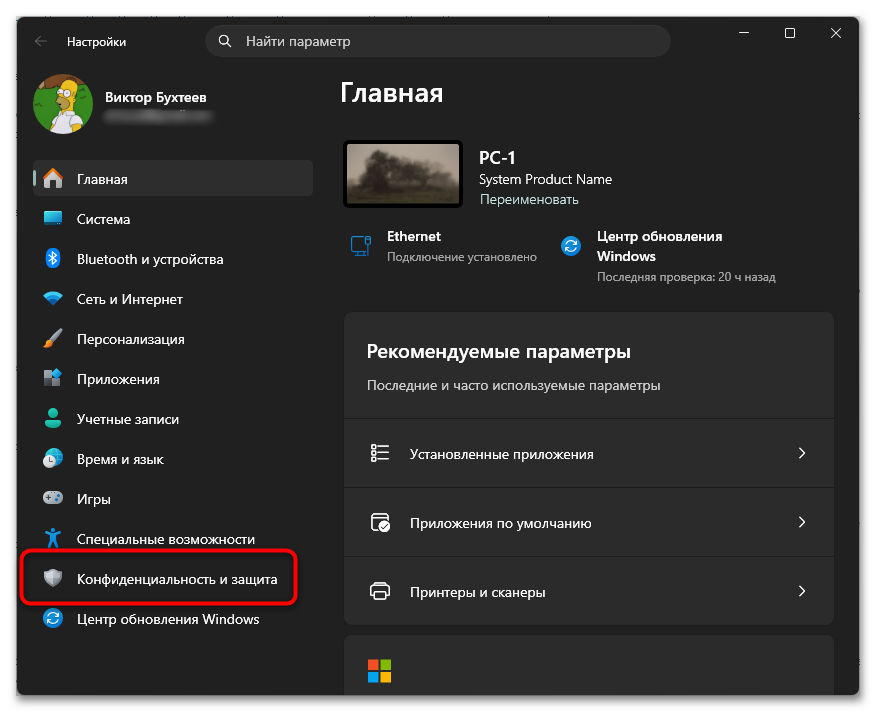Screen dimensions: 876x712
Task: Click the back arrow in title bar
Action: point(41,41)
